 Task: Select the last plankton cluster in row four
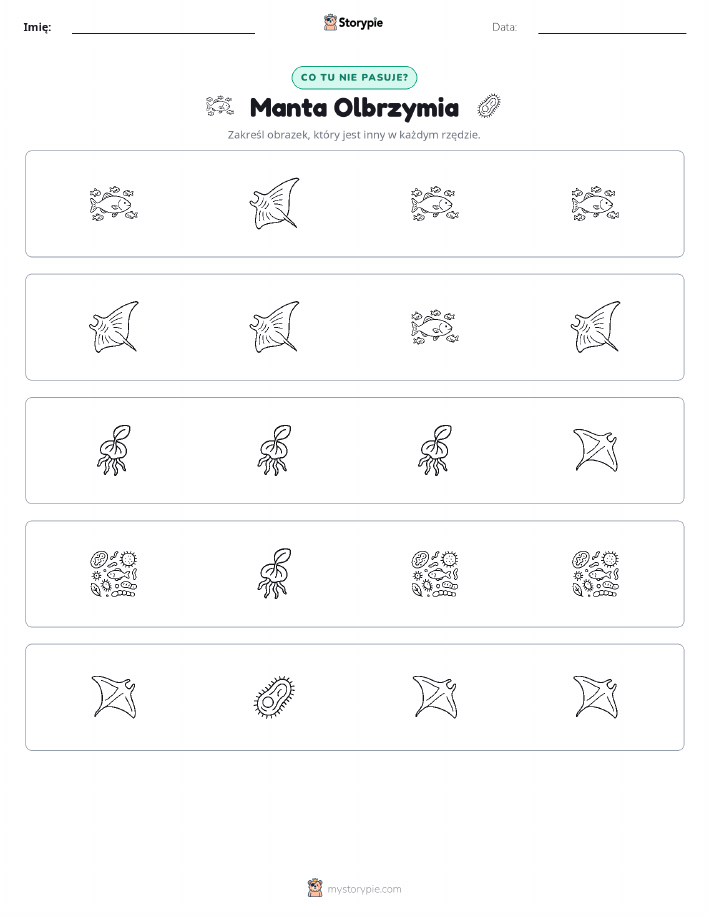[596, 574]
